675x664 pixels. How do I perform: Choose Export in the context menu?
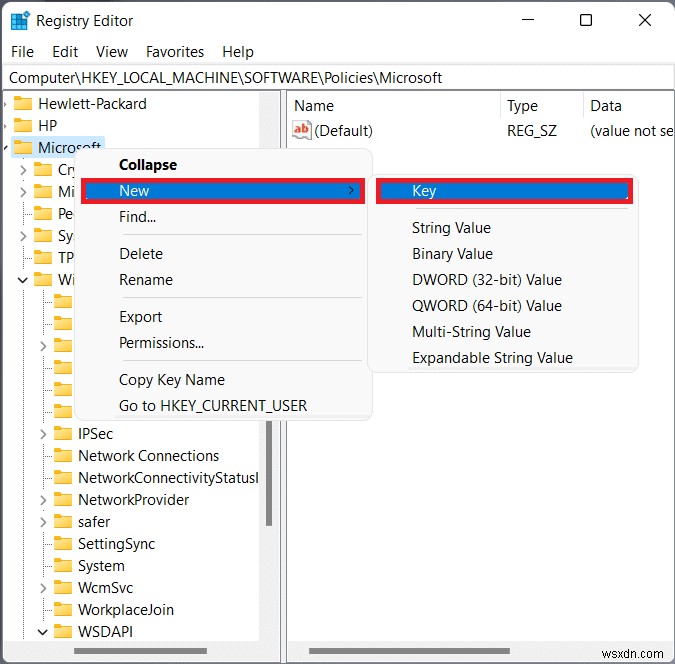(x=223, y=316)
